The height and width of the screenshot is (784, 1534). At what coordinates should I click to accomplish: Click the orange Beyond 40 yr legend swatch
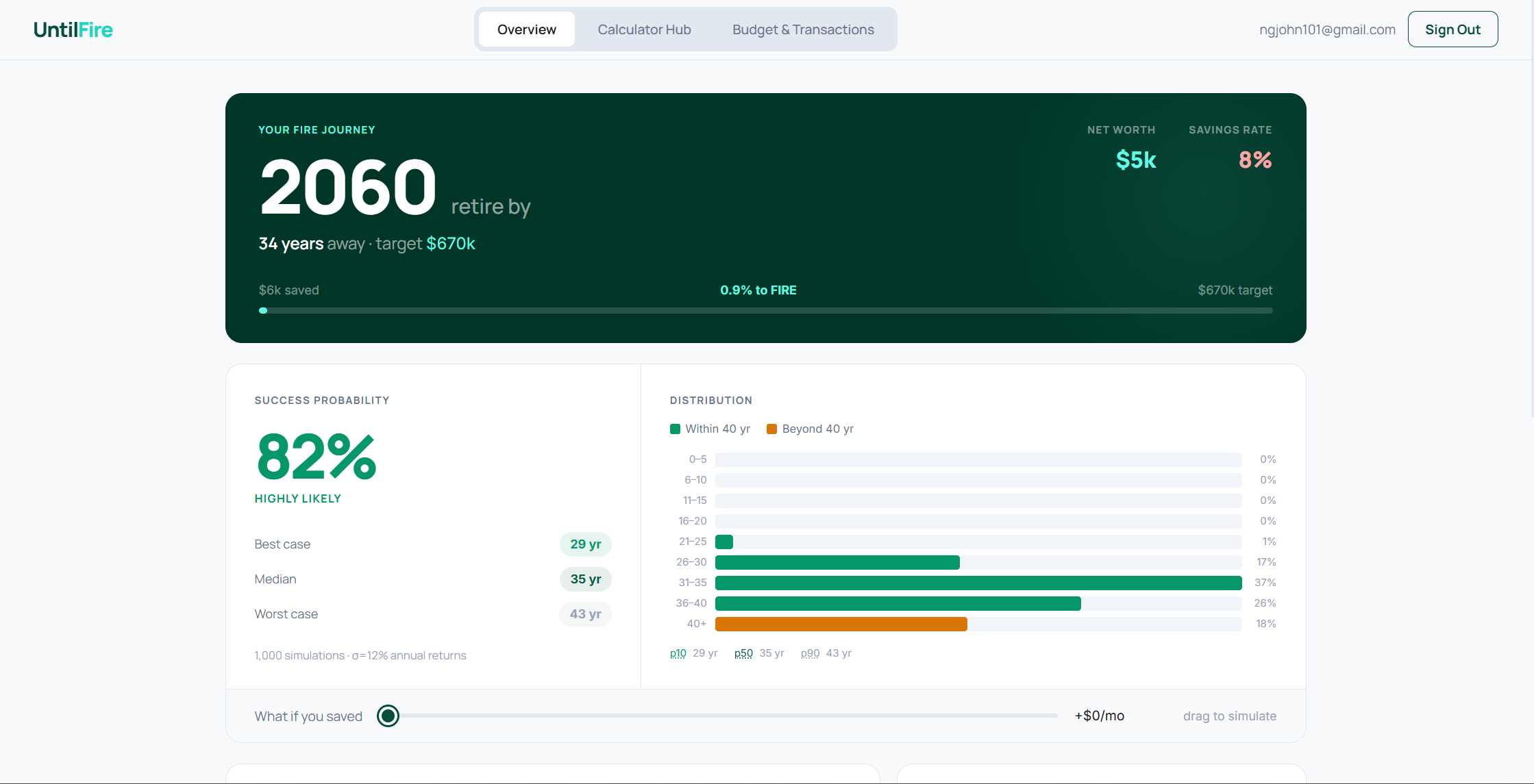coord(771,429)
